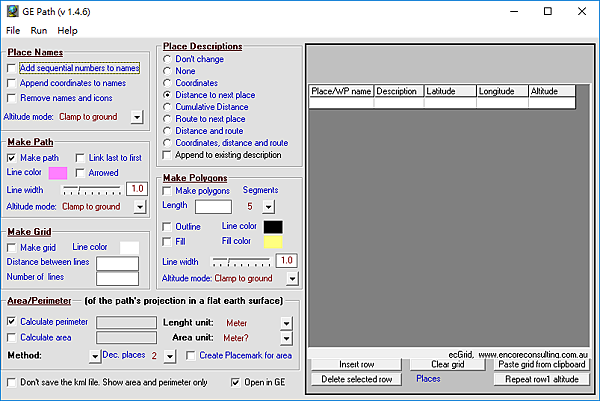The image size is (600, 401).
Task: Check Create Placemark for area
Action: click(x=191, y=355)
